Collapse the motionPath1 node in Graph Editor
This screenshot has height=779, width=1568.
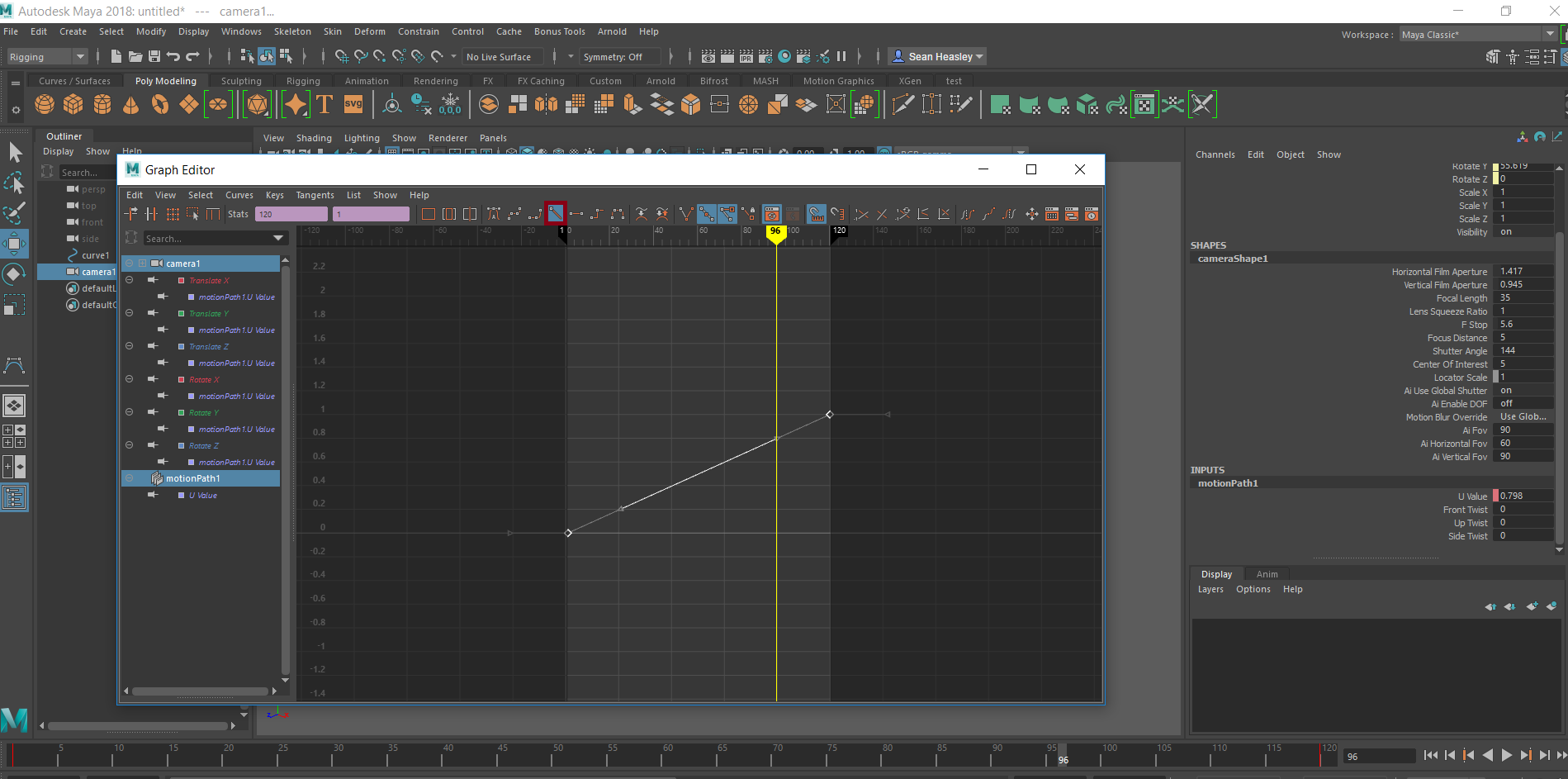[129, 478]
